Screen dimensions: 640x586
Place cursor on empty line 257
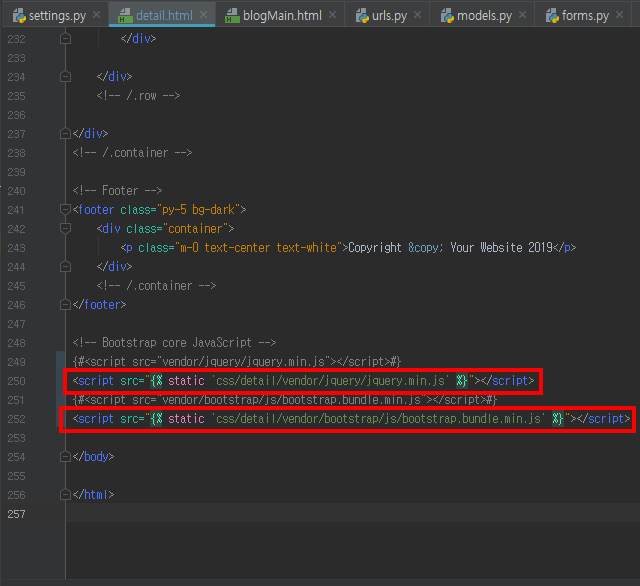point(353,514)
